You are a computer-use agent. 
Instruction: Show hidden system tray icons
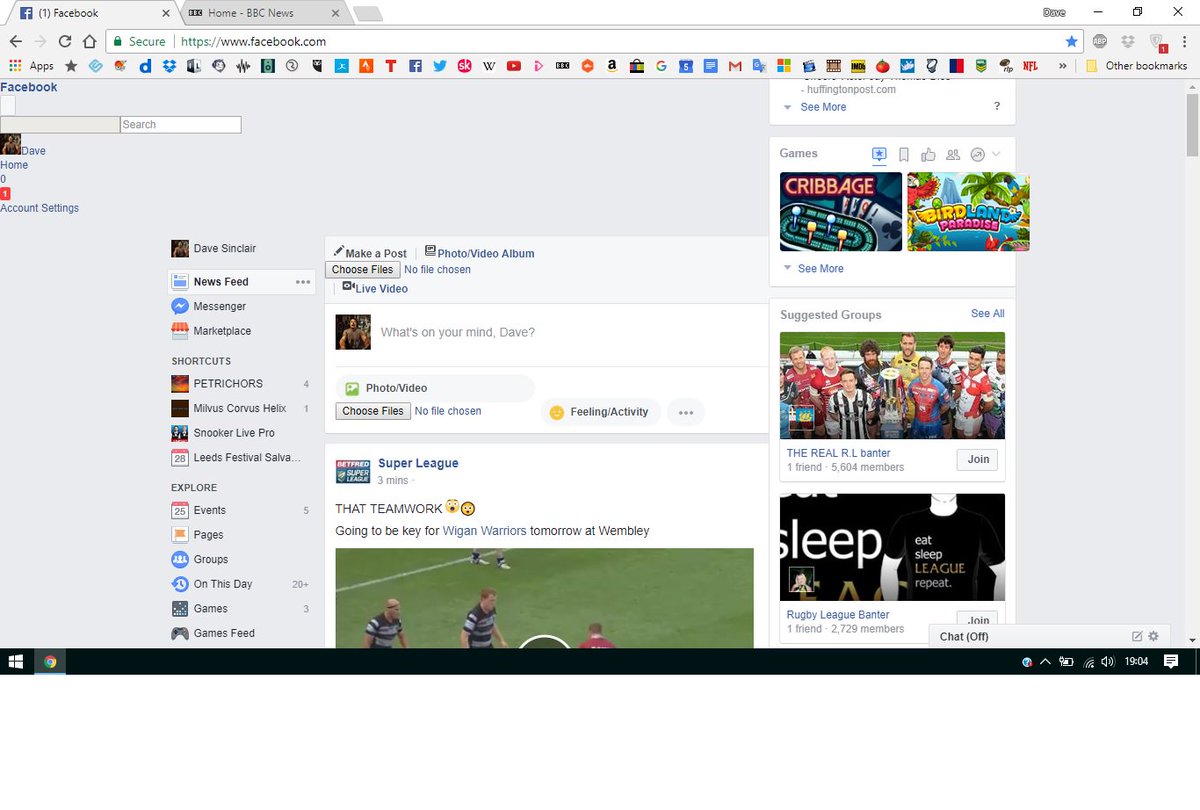[x=1046, y=662]
